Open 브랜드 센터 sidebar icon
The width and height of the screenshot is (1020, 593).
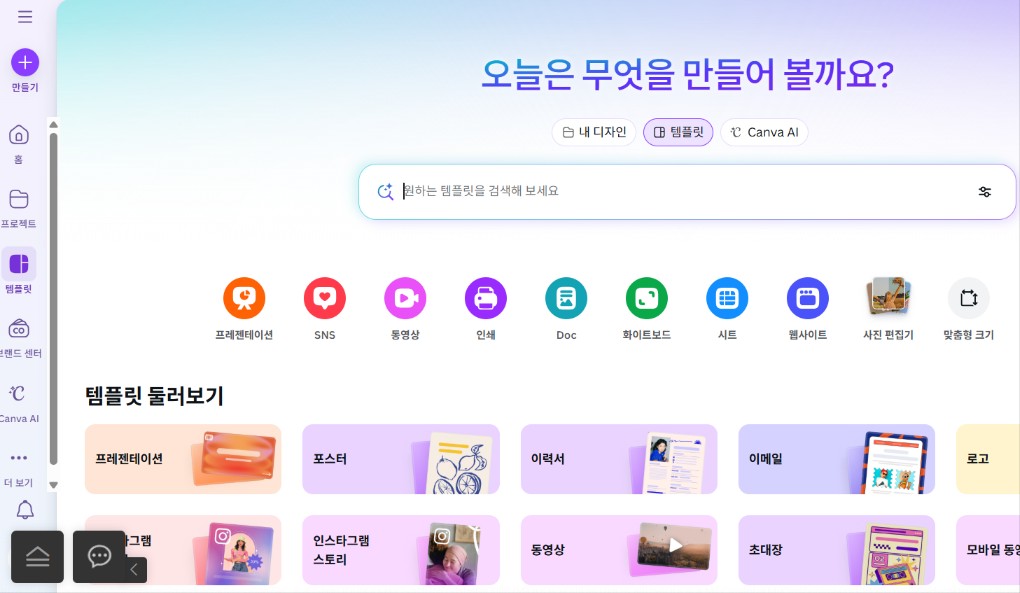point(19,329)
